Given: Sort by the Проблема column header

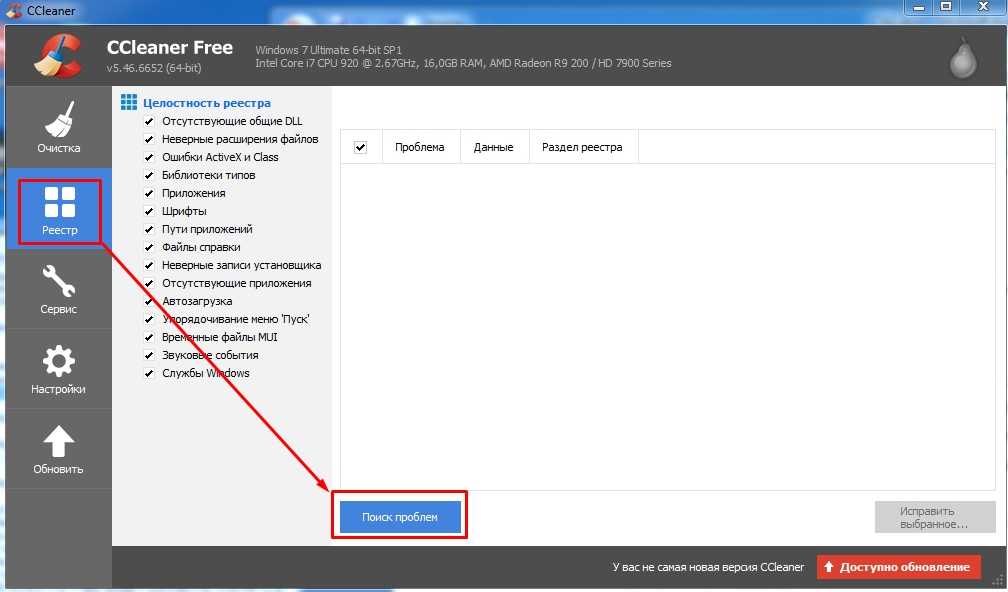Looking at the screenshot, I should tap(419, 147).
